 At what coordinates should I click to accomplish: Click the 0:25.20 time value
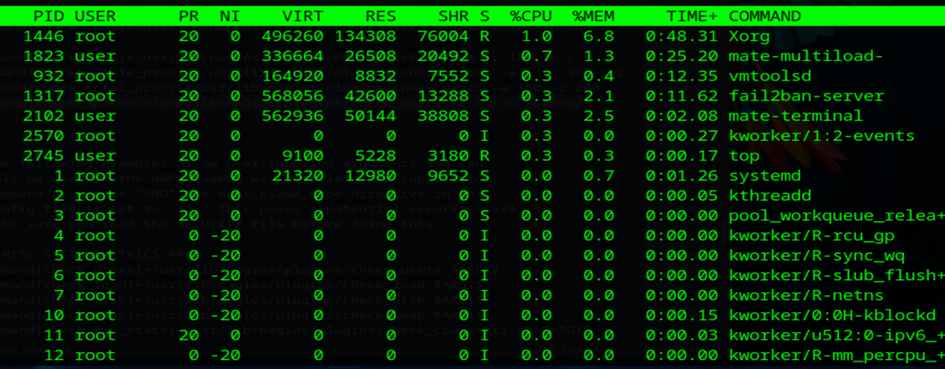pyautogui.click(x=682, y=56)
